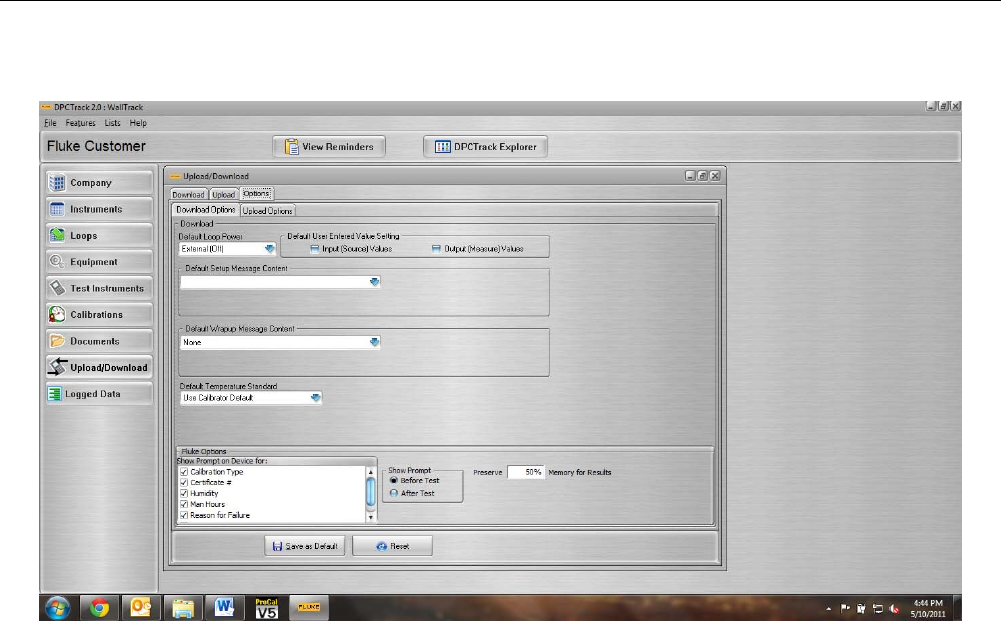Select the Loops sidebar icon
This screenshot has width=1001, height=621.
click(x=57, y=235)
